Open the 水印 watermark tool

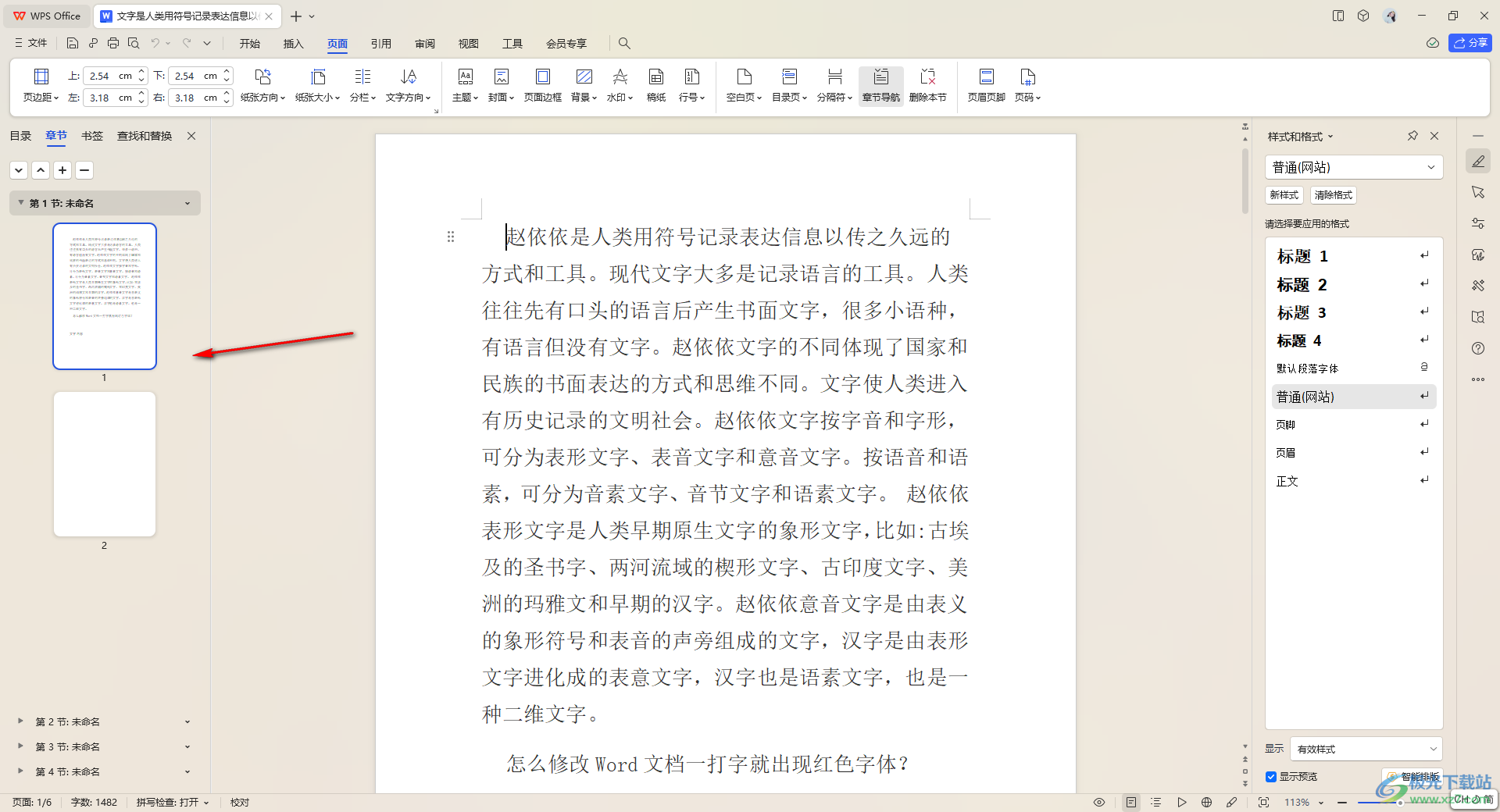click(x=620, y=85)
